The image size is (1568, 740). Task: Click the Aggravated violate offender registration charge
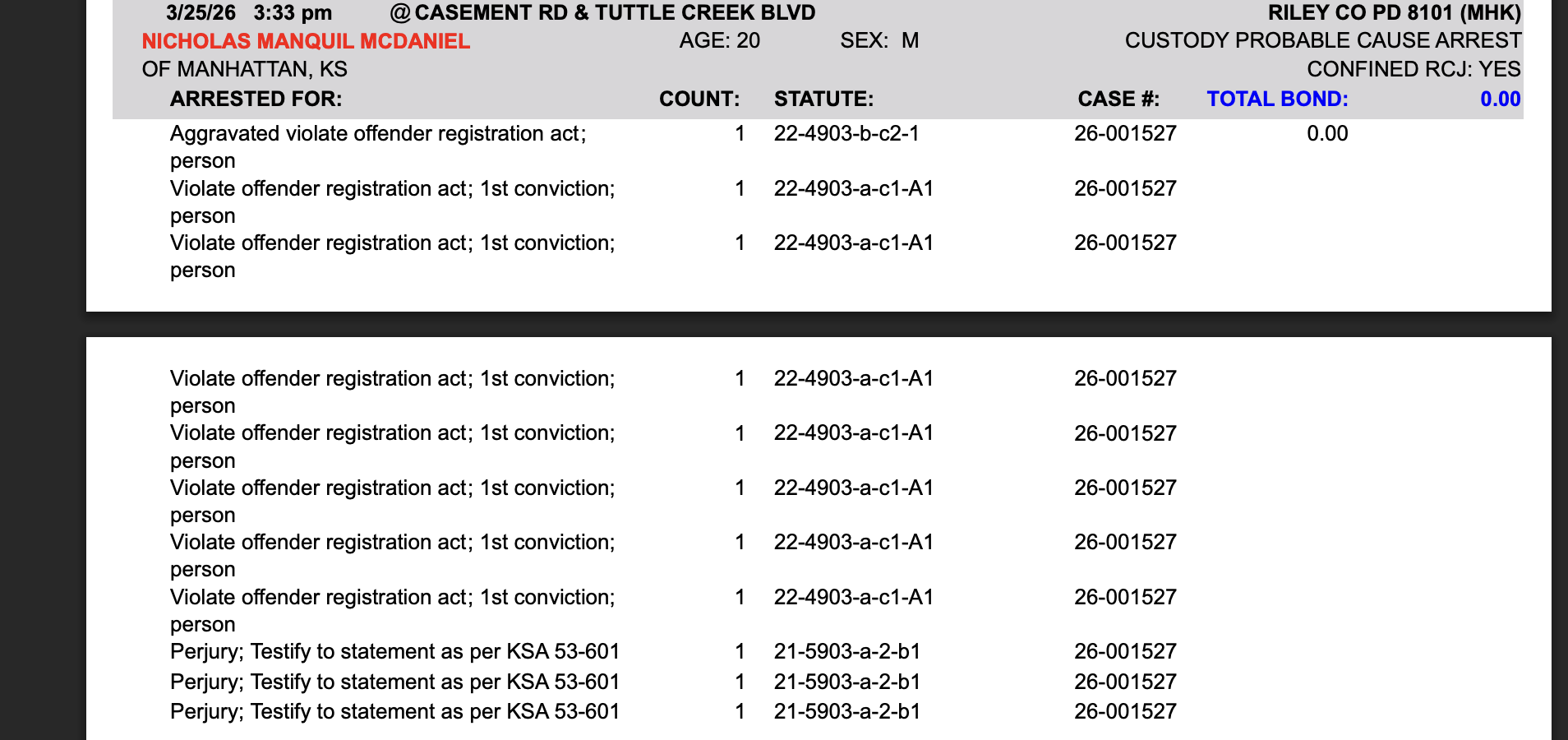378,134
